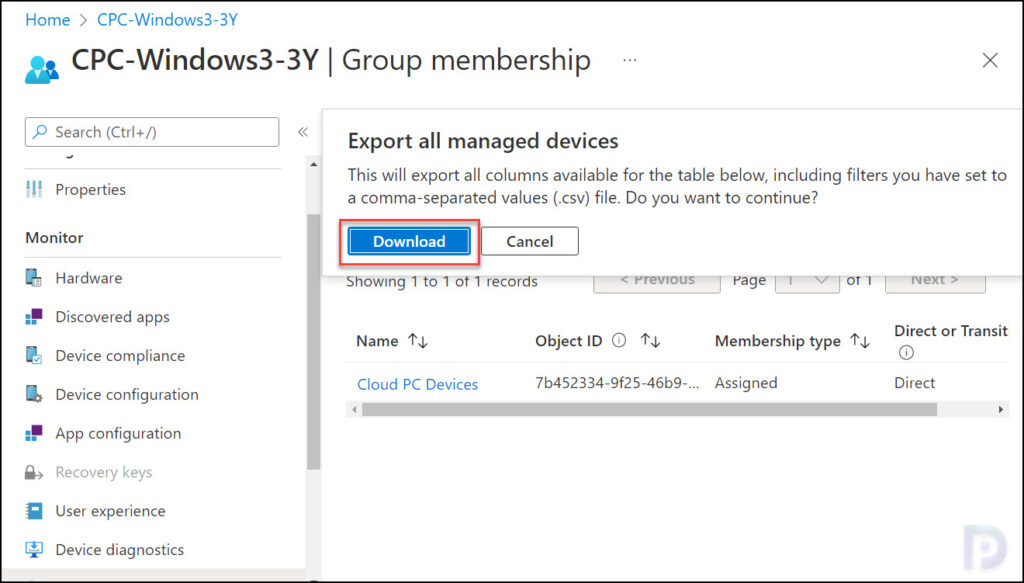Click the Device compliance icon
Image resolution: width=1024 pixels, height=583 pixels.
click(x=34, y=356)
